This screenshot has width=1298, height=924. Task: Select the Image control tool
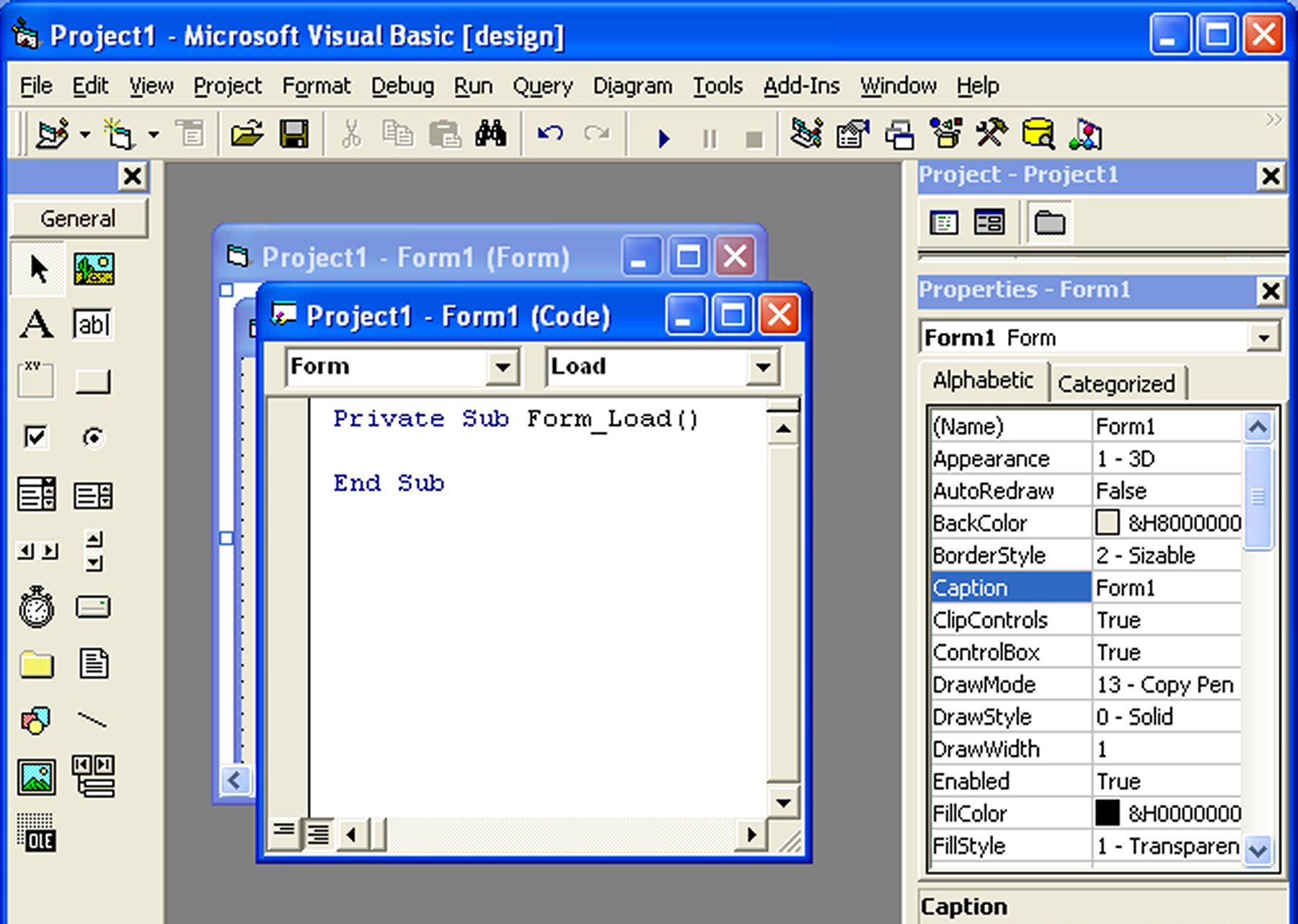pos(36,777)
